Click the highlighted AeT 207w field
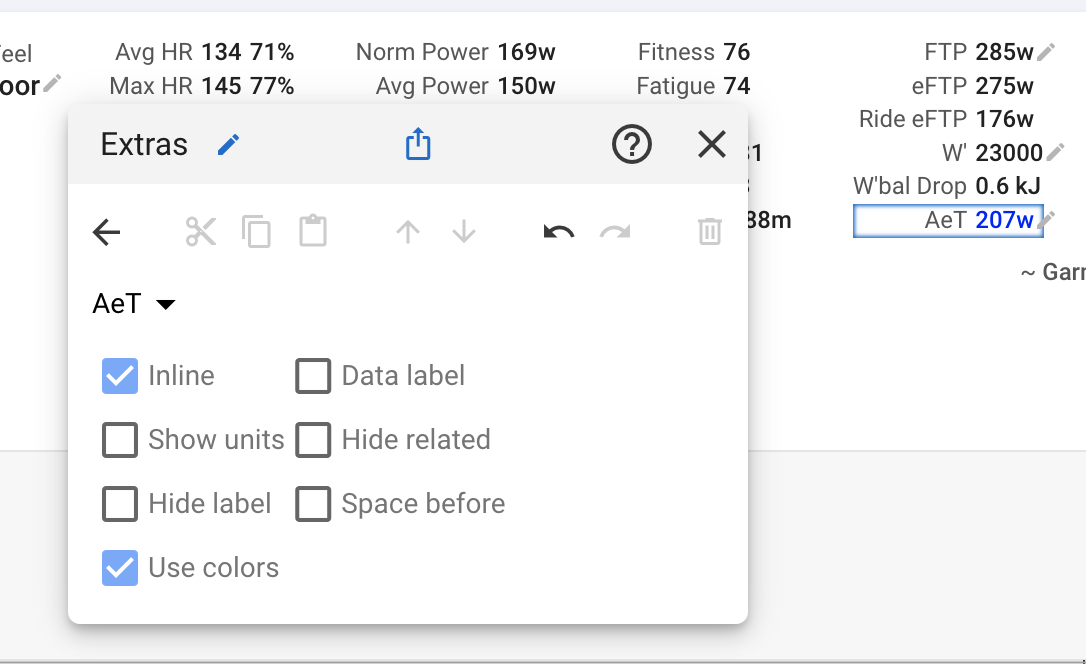 pos(946,221)
